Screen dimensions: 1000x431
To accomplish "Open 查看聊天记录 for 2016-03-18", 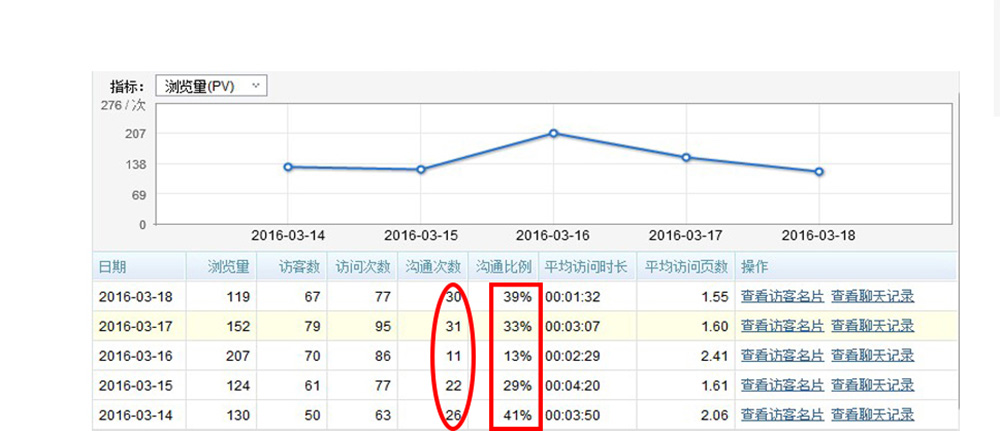I will 872,296.
